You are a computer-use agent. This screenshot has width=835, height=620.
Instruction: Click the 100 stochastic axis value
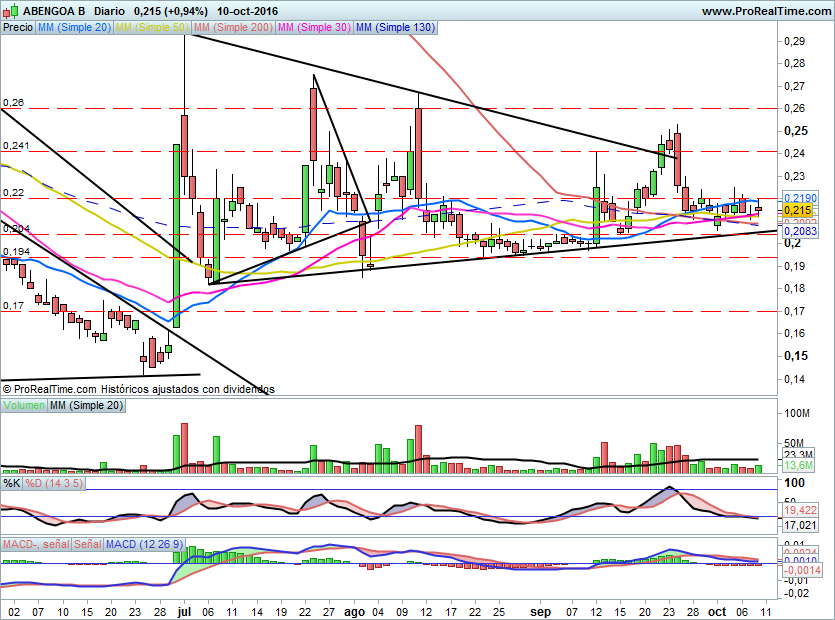[x=795, y=483]
